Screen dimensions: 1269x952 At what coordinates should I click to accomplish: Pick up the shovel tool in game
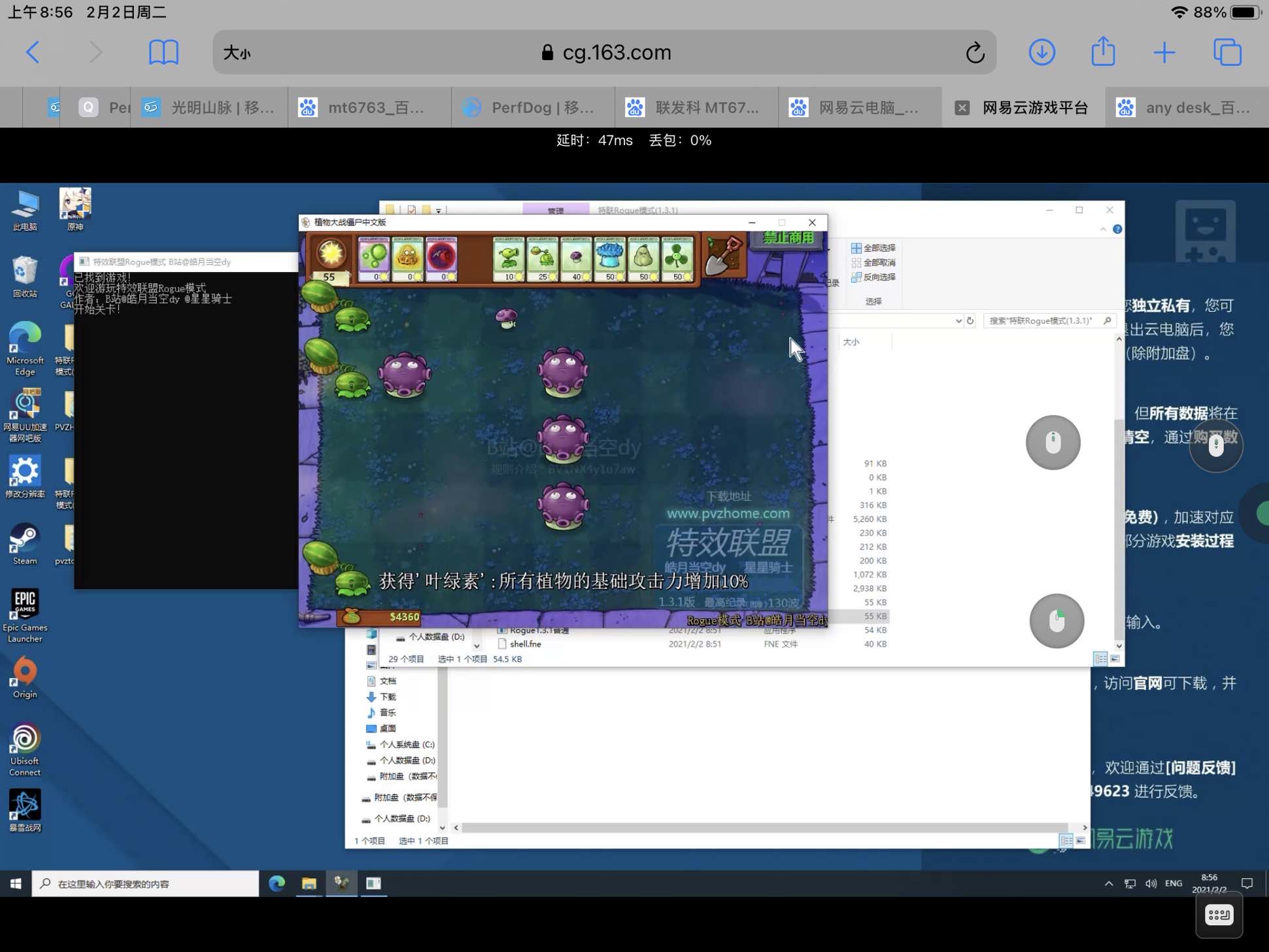pos(724,256)
